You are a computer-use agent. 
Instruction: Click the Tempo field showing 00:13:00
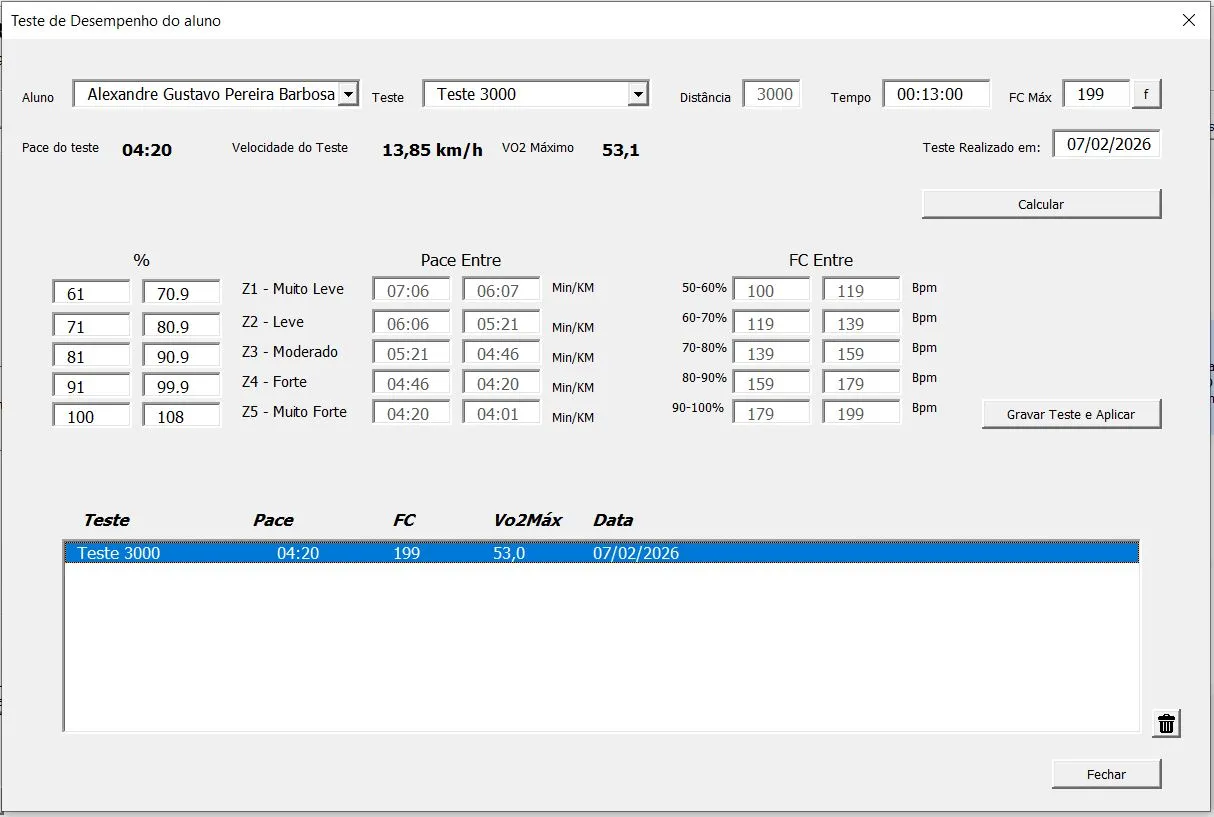click(x=935, y=94)
